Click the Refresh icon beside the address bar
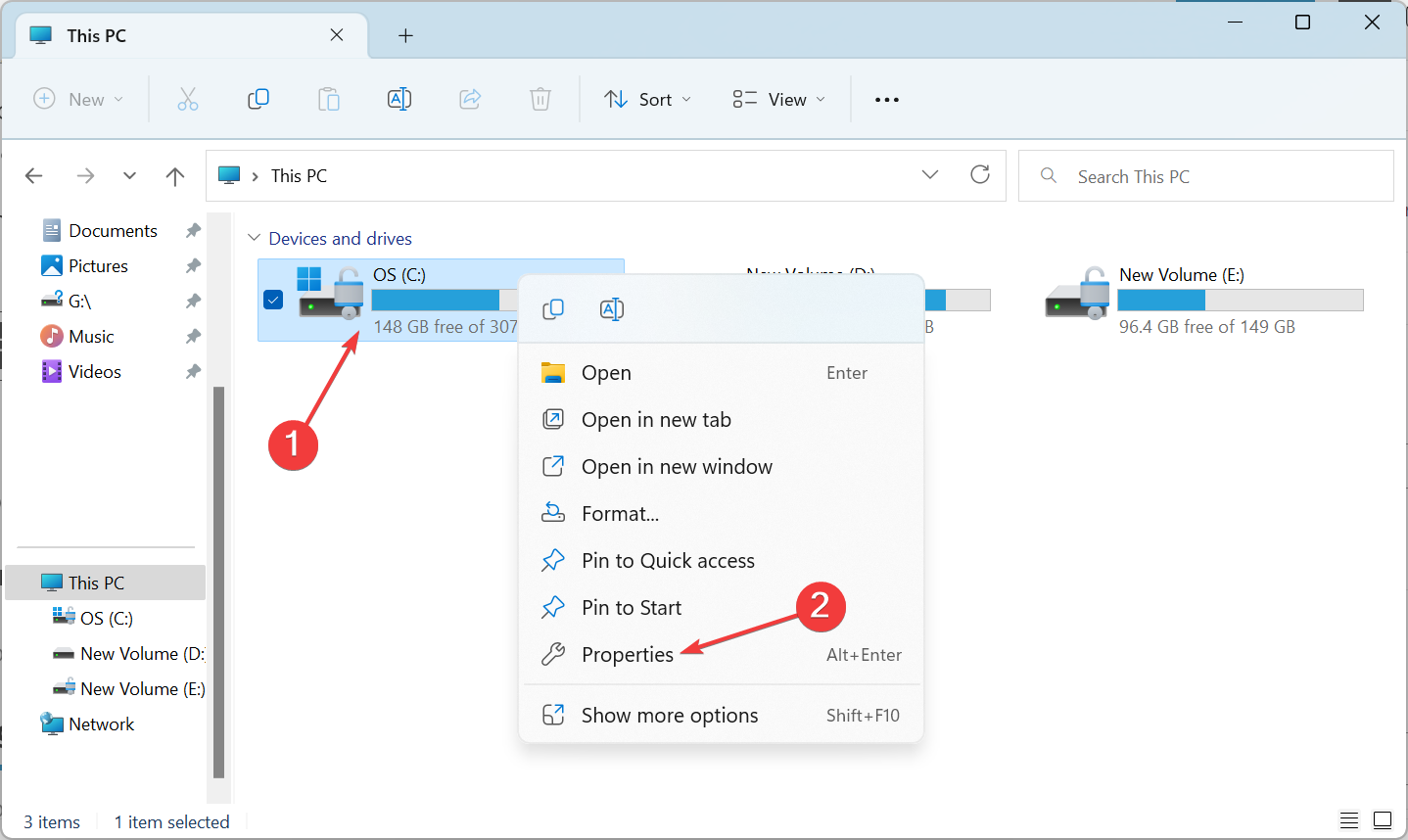The height and width of the screenshot is (840, 1408). tap(980, 174)
